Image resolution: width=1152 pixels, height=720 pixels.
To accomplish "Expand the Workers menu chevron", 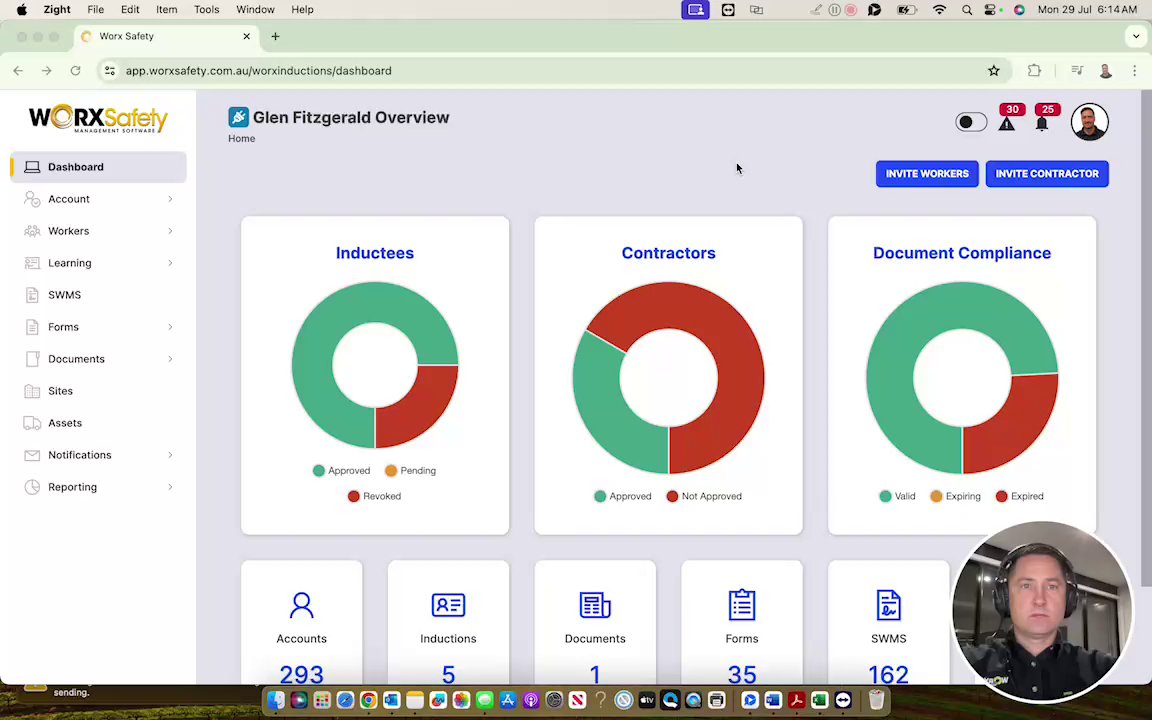I will point(170,231).
